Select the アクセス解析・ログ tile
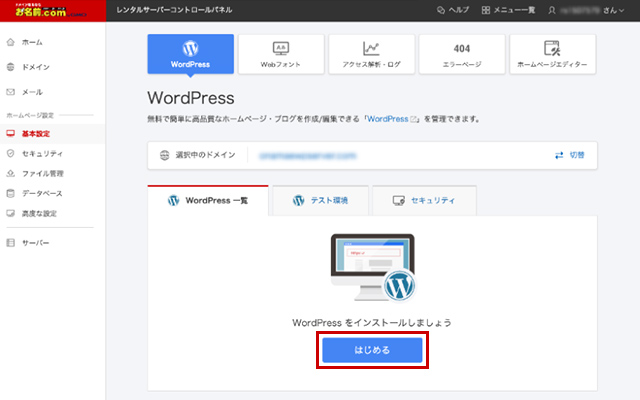This screenshot has height=400, width=640. coord(372,54)
